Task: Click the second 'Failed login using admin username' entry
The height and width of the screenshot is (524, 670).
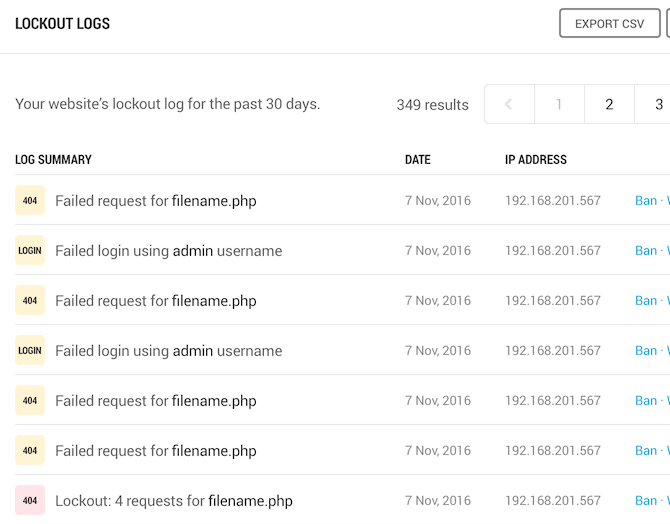Action: point(169,351)
